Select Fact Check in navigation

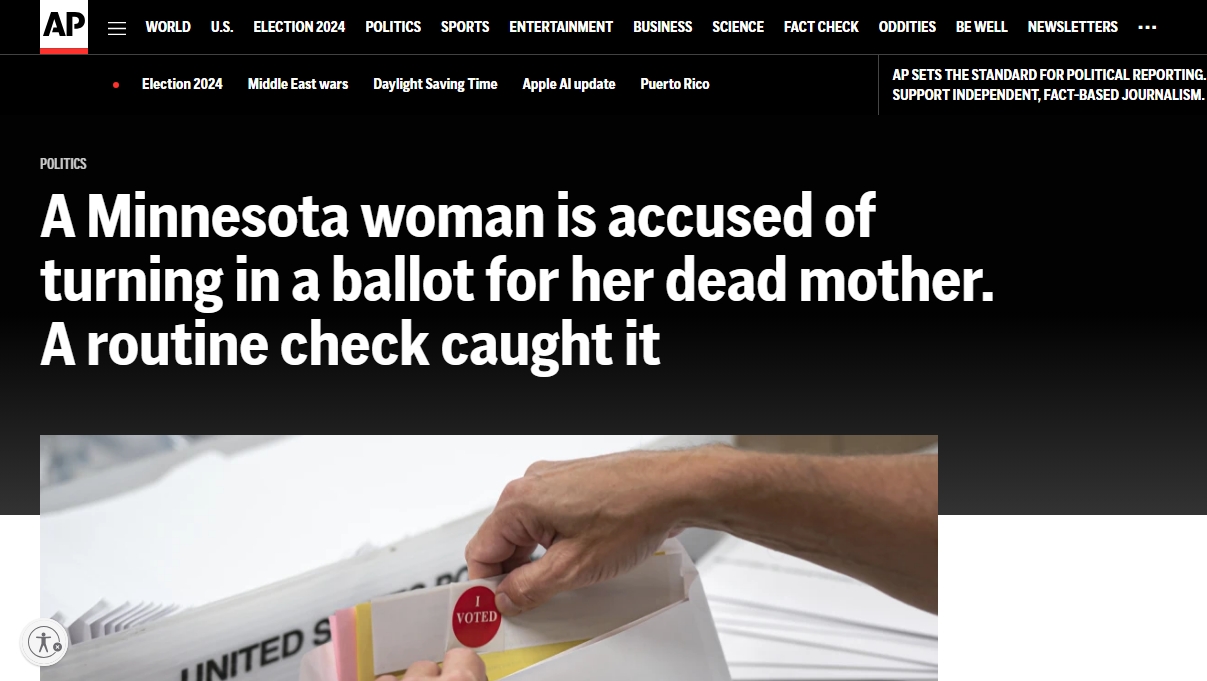coord(821,27)
